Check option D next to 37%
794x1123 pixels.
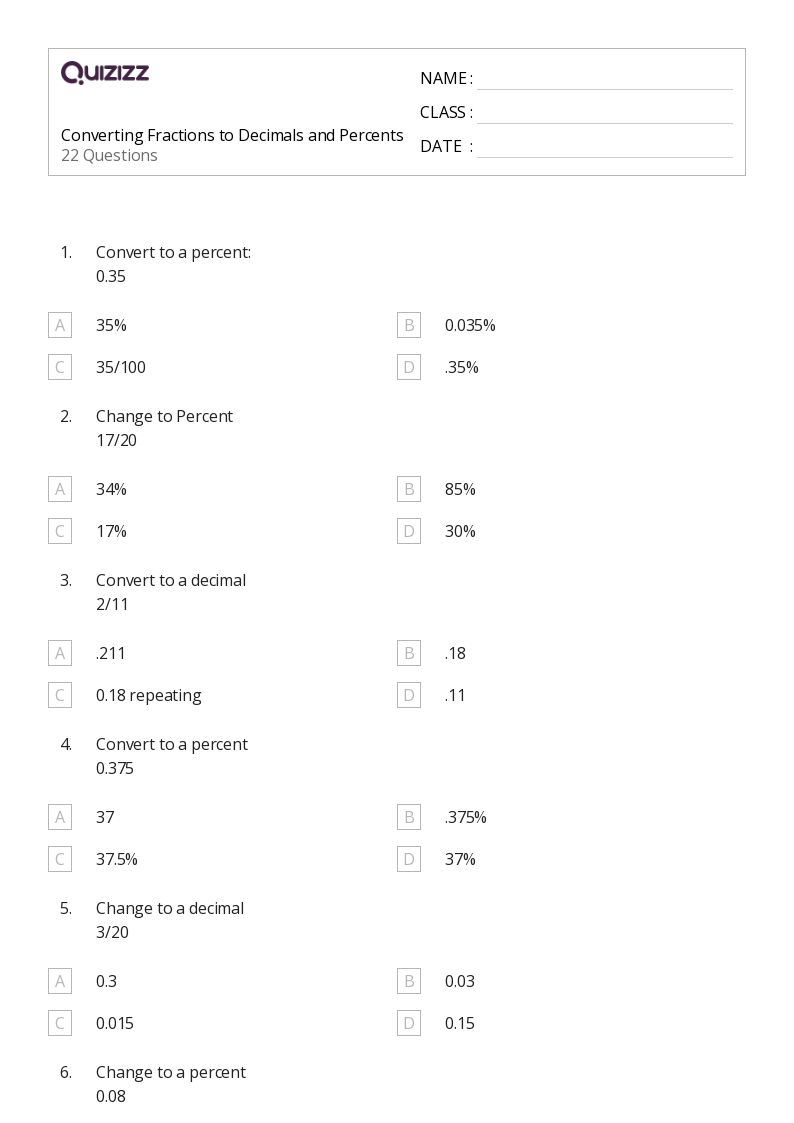coord(408,859)
